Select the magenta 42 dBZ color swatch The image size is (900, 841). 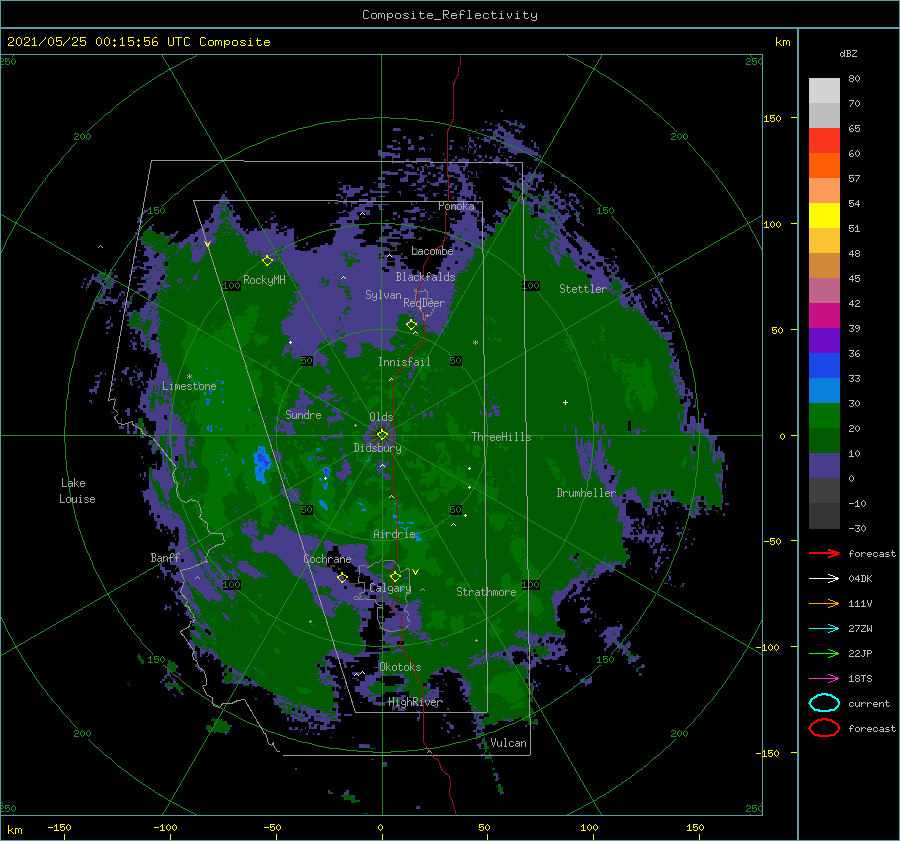(x=824, y=315)
